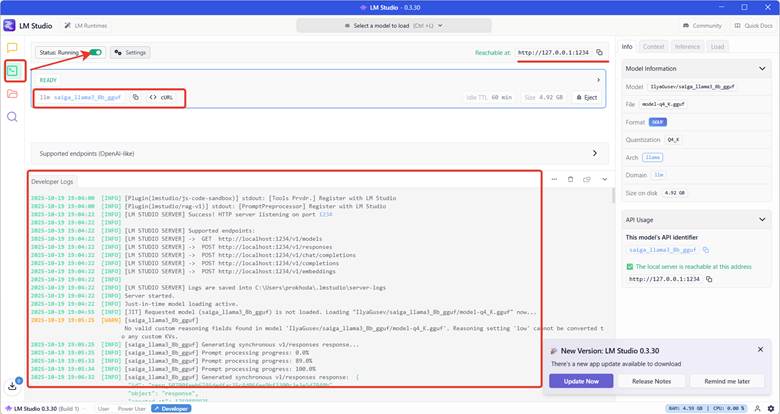Click the LM Studio 0.3.30 version label

pyautogui.click(x=42, y=409)
